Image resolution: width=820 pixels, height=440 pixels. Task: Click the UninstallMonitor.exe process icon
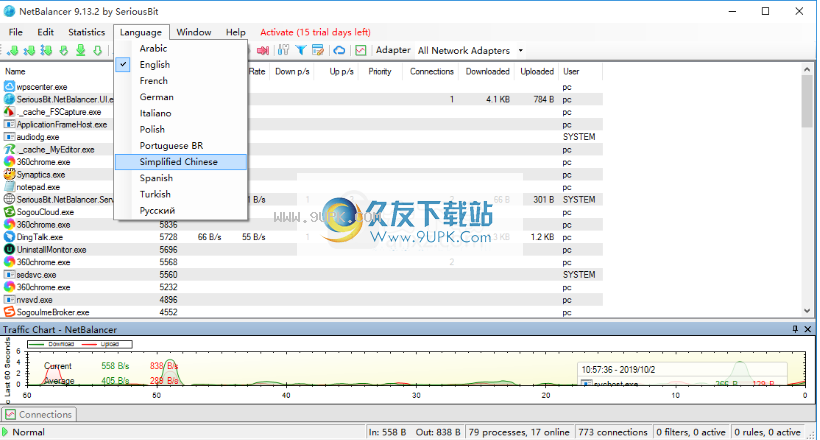click(x=9, y=249)
